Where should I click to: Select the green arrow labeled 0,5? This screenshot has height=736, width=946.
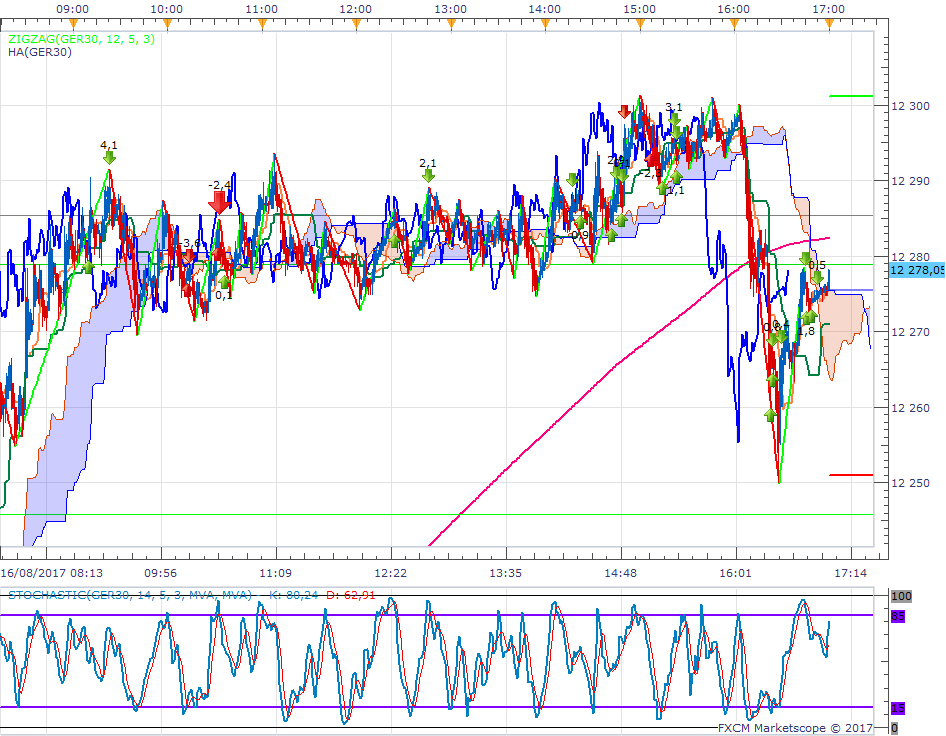817,277
